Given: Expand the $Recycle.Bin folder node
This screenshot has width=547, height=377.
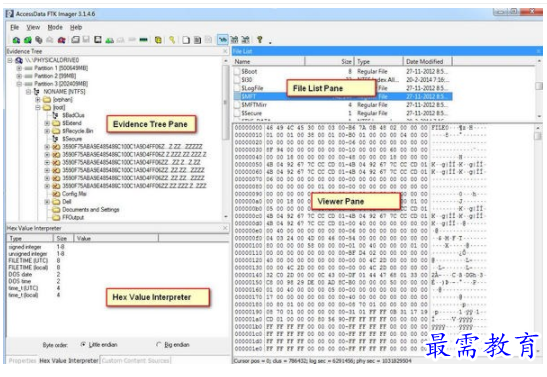Looking at the screenshot, I should (47, 131).
